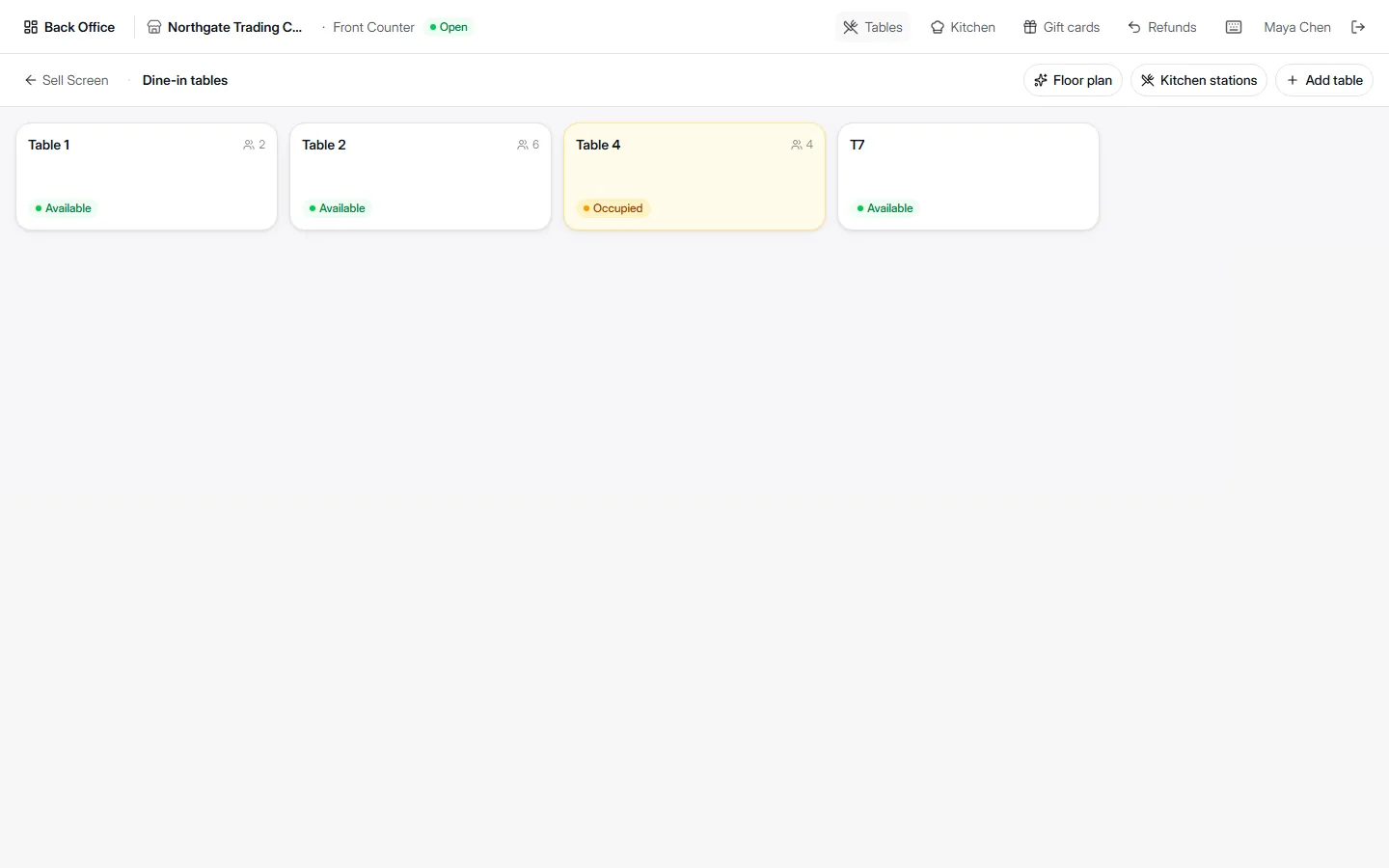Open the Table 1 card

pos(147,176)
